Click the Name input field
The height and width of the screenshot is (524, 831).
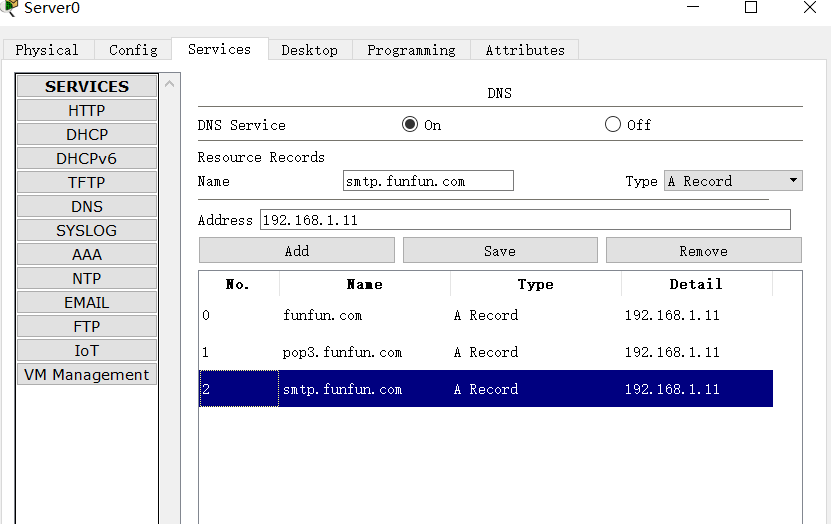428,181
